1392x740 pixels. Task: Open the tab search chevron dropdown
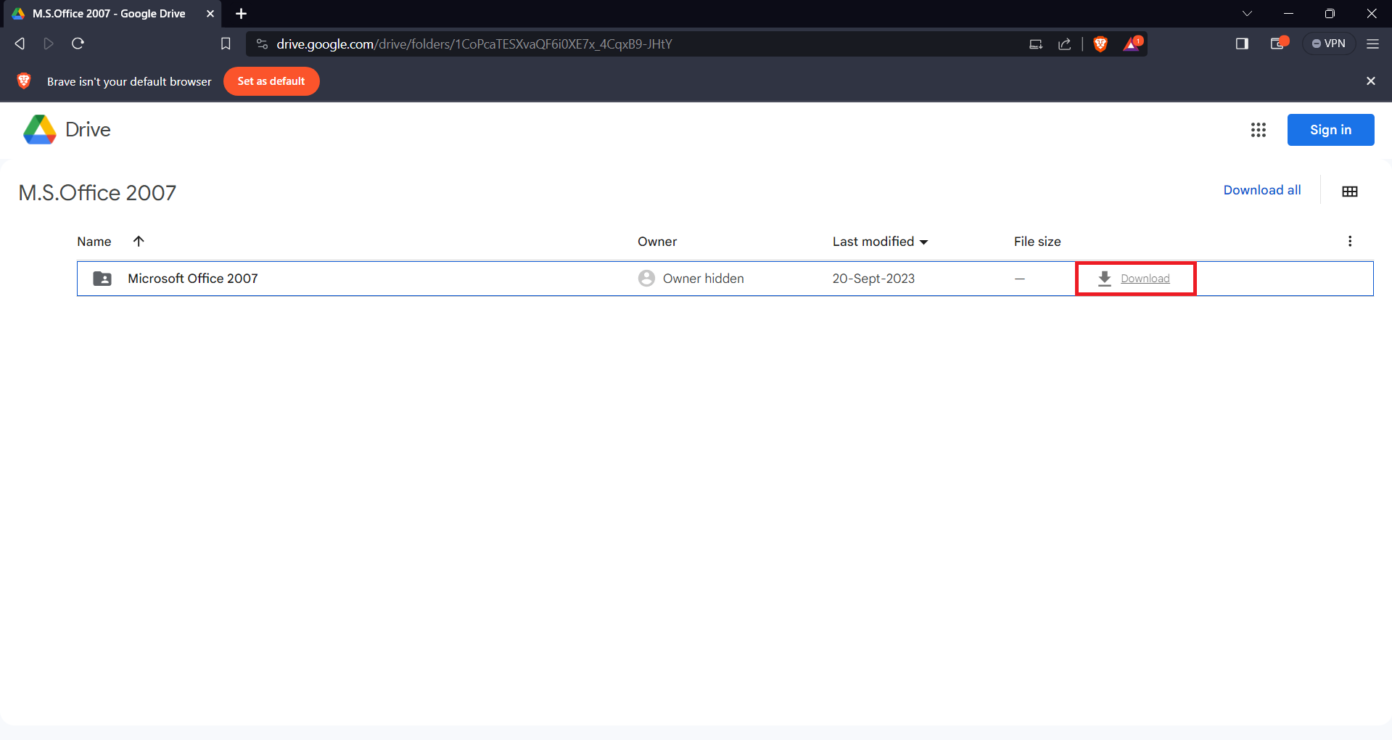[1247, 14]
